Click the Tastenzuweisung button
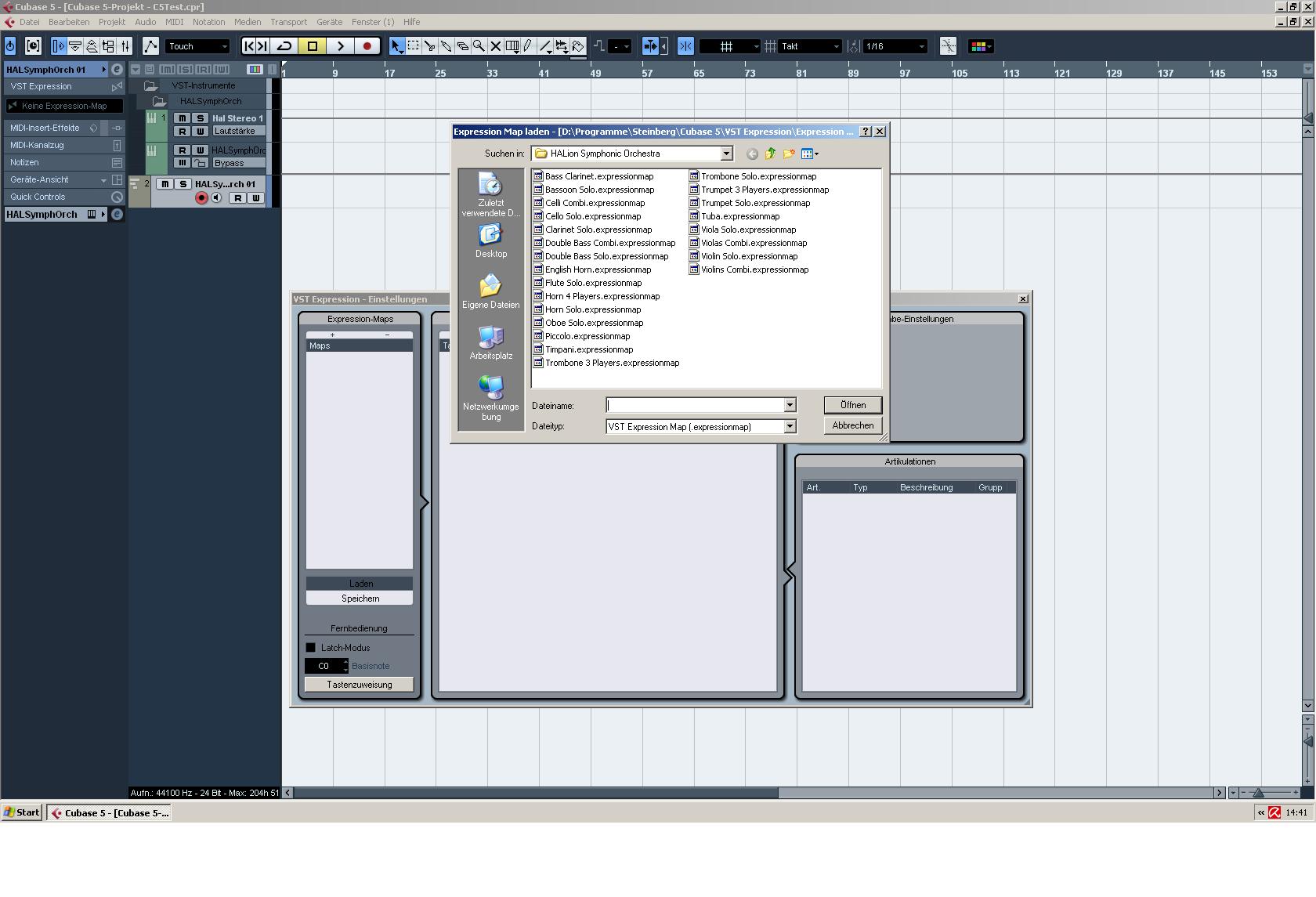 (x=360, y=685)
